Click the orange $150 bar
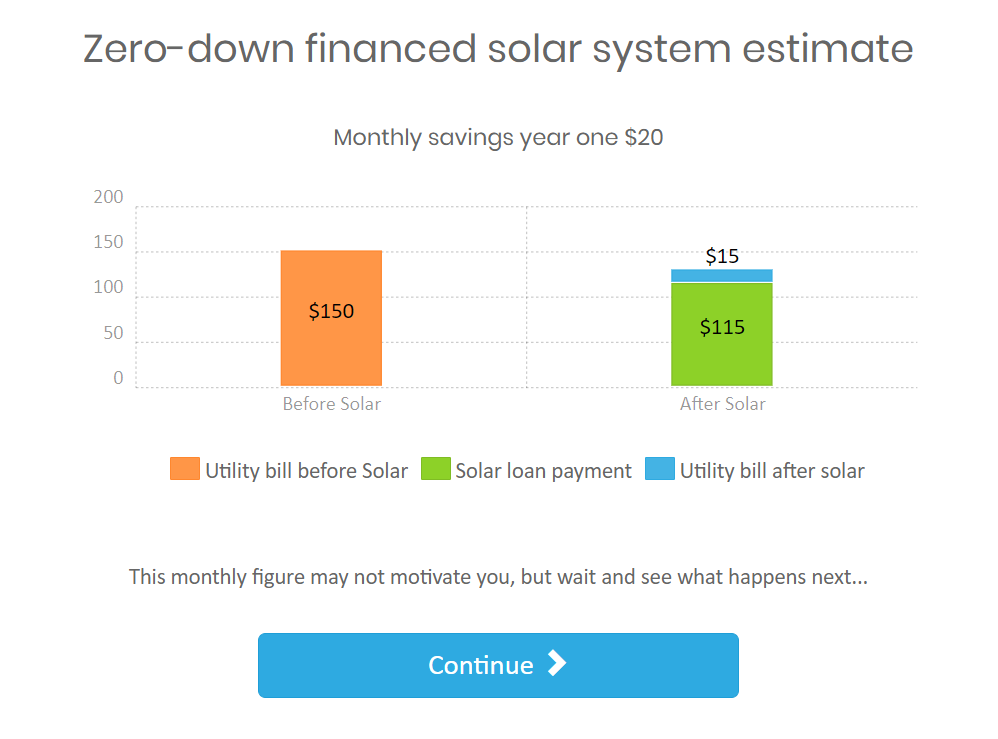Screen dimensions: 998x739 click(x=331, y=318)
